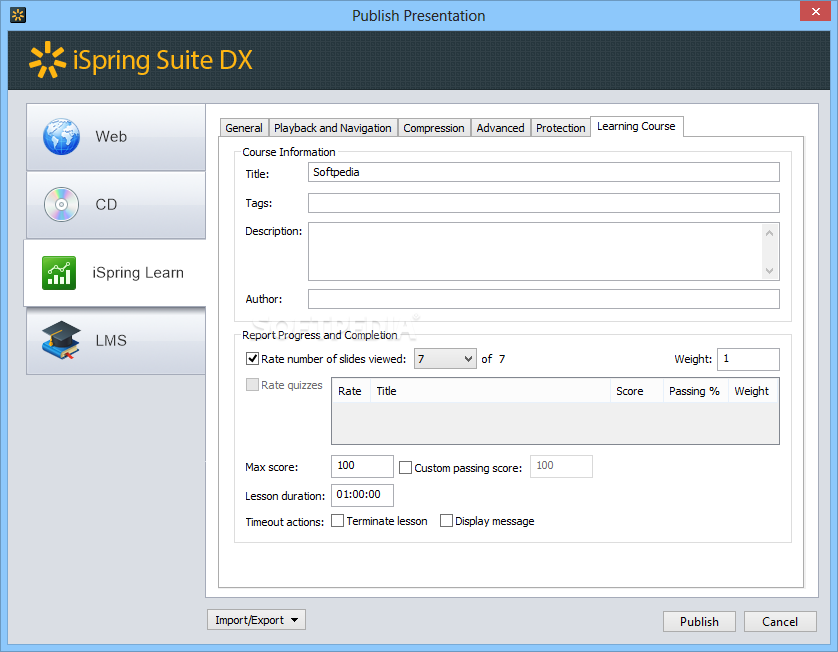The width and height of the screenshot is (838, 652).
Task: Open the Playback and Navigation tab
Action: pos(333,128)
